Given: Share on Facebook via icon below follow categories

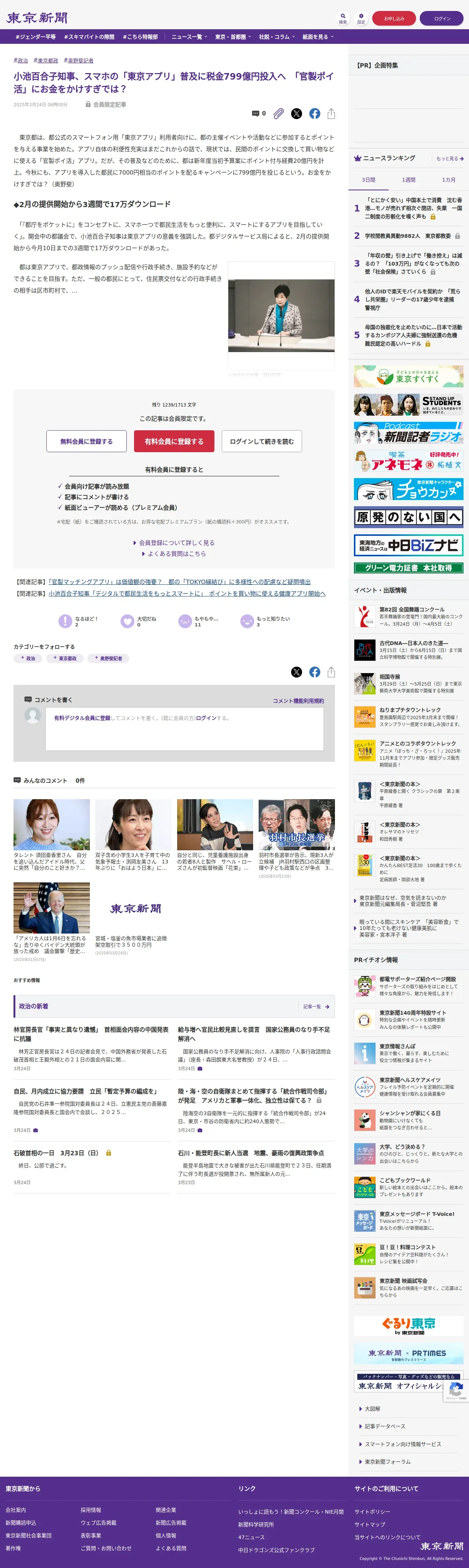Looking at the screenshot, I should point(315,672).
